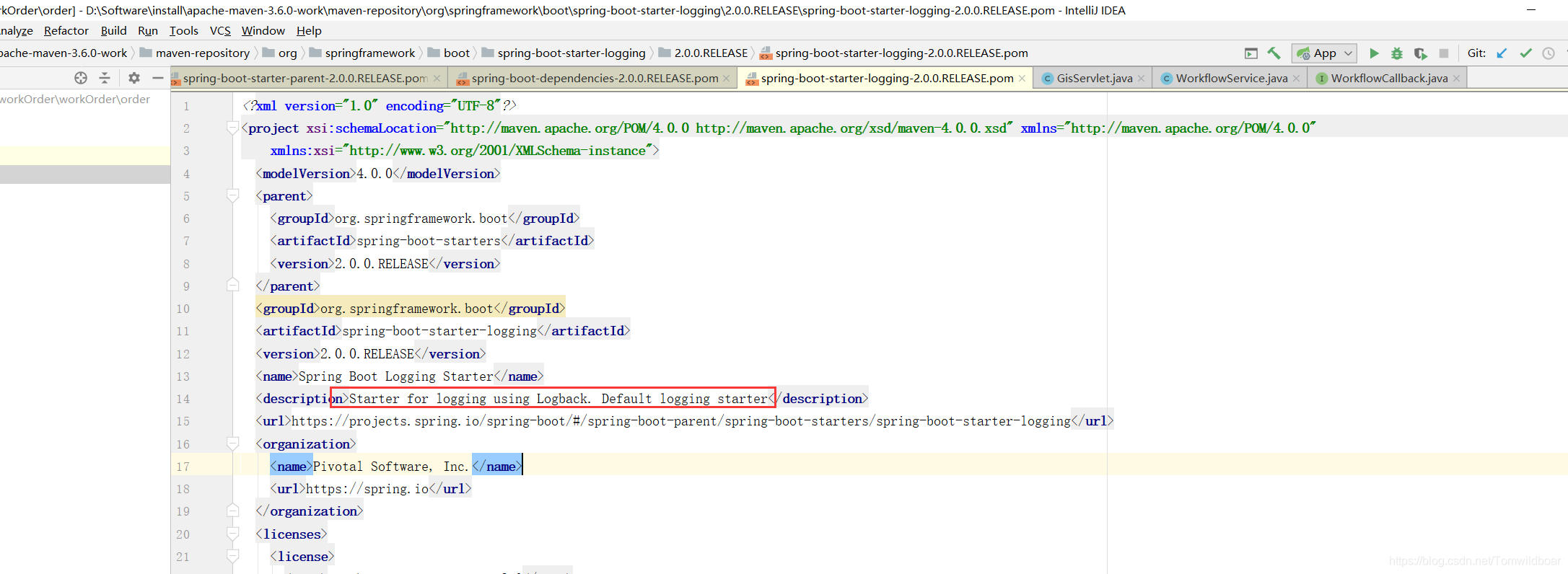Image resolution: width=1568 pixels, height=574 pixels.
Task: Collapse the project element fold on line 2
Action: pos(232,128)
